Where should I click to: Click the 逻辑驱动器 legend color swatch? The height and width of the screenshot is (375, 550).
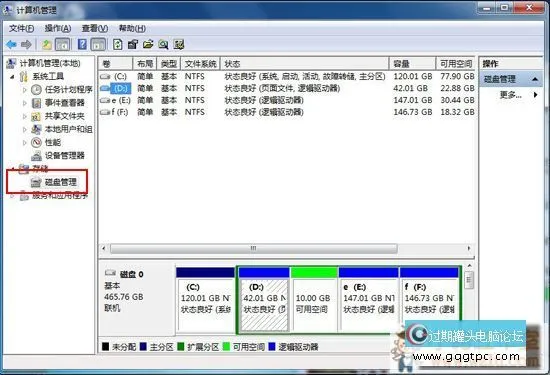coord(272,347)
